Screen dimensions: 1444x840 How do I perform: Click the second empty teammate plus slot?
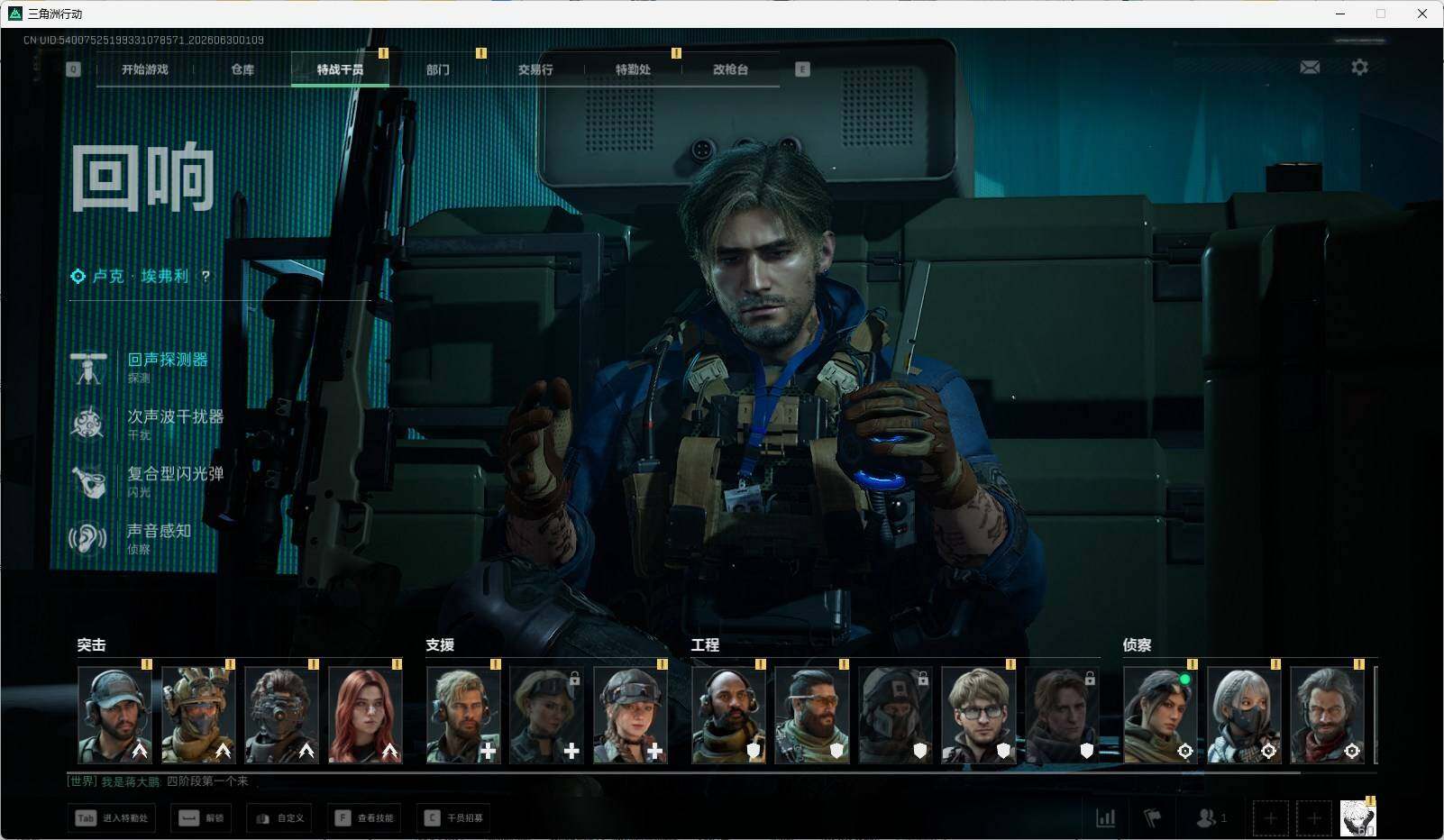tap(1314, 818)
